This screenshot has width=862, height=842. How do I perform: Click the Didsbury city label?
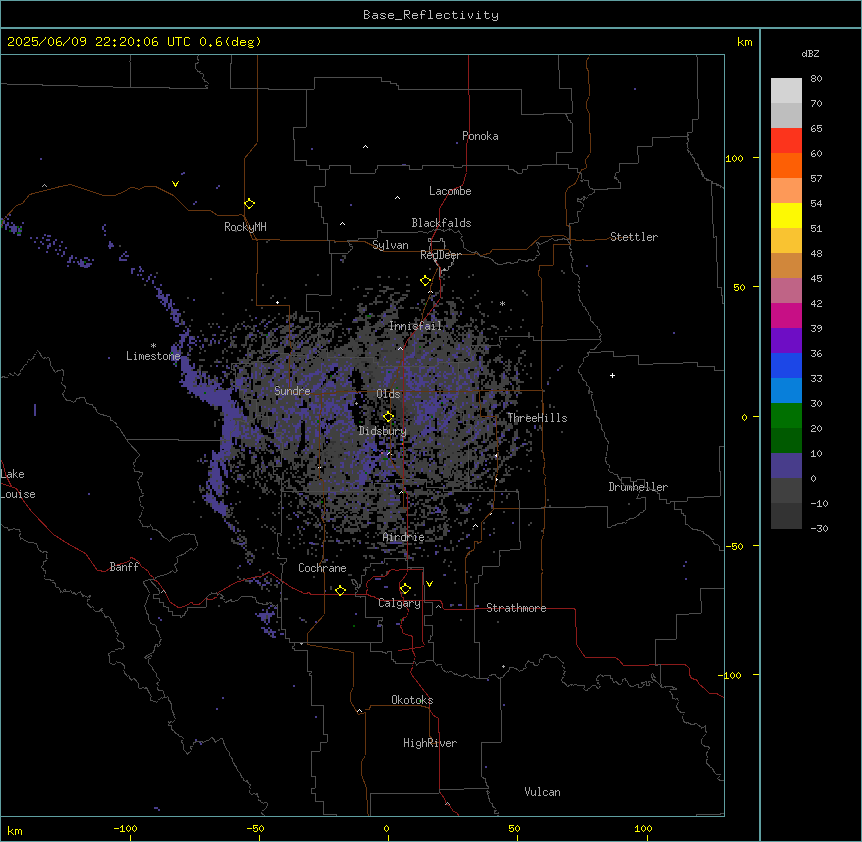point(382,431)
